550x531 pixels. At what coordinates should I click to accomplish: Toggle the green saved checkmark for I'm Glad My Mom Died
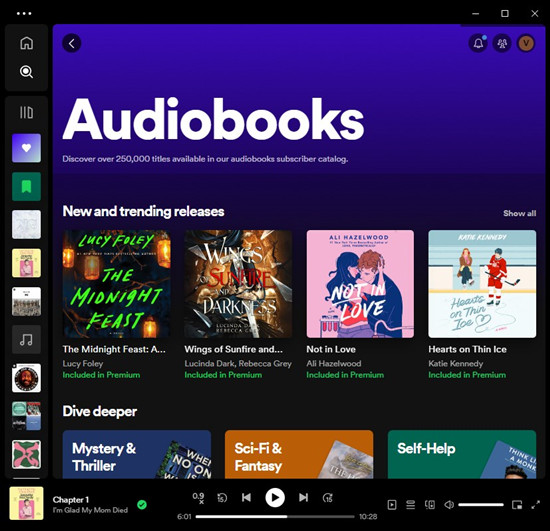(142, 505)
